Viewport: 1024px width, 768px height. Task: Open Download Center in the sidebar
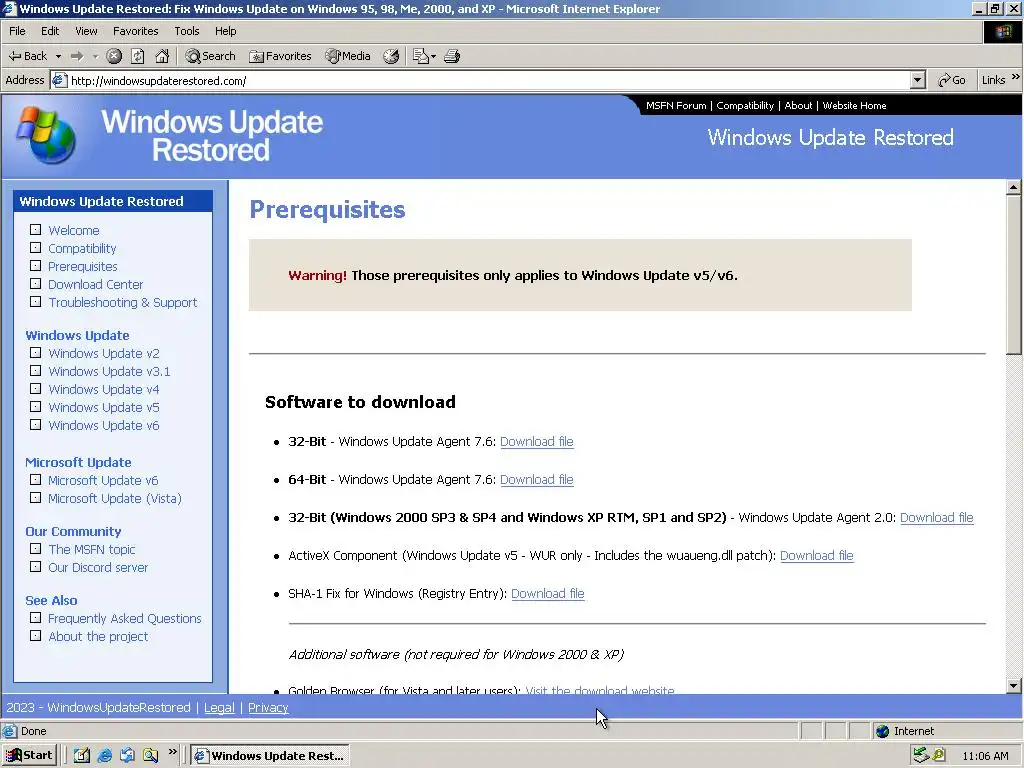point(95,285)
